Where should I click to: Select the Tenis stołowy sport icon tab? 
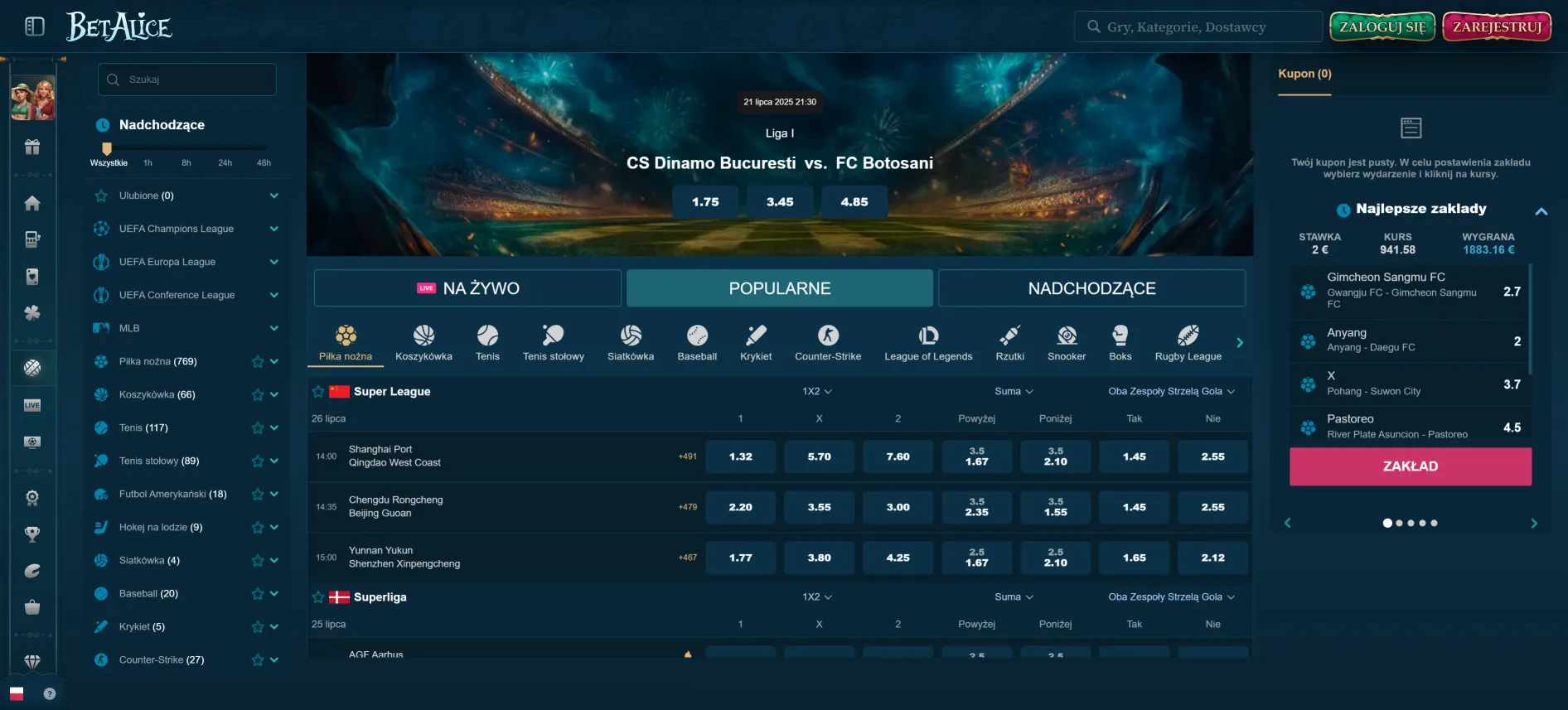[554, 343]
